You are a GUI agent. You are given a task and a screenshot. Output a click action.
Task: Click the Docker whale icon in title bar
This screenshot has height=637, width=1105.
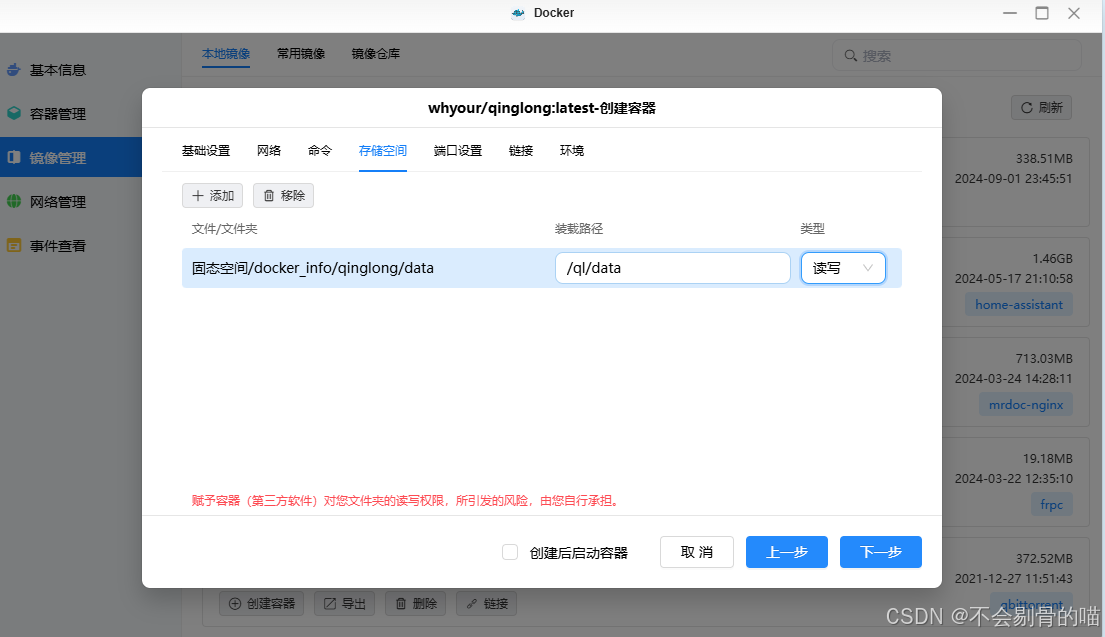[518, 13]
